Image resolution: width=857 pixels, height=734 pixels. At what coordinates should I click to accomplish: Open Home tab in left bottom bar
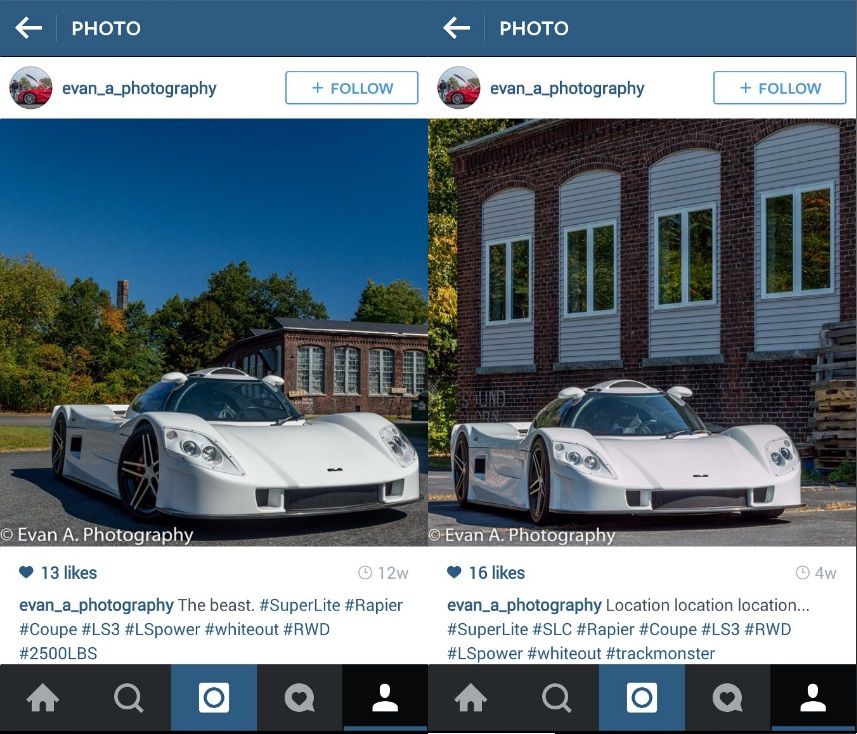coord(43,697)
